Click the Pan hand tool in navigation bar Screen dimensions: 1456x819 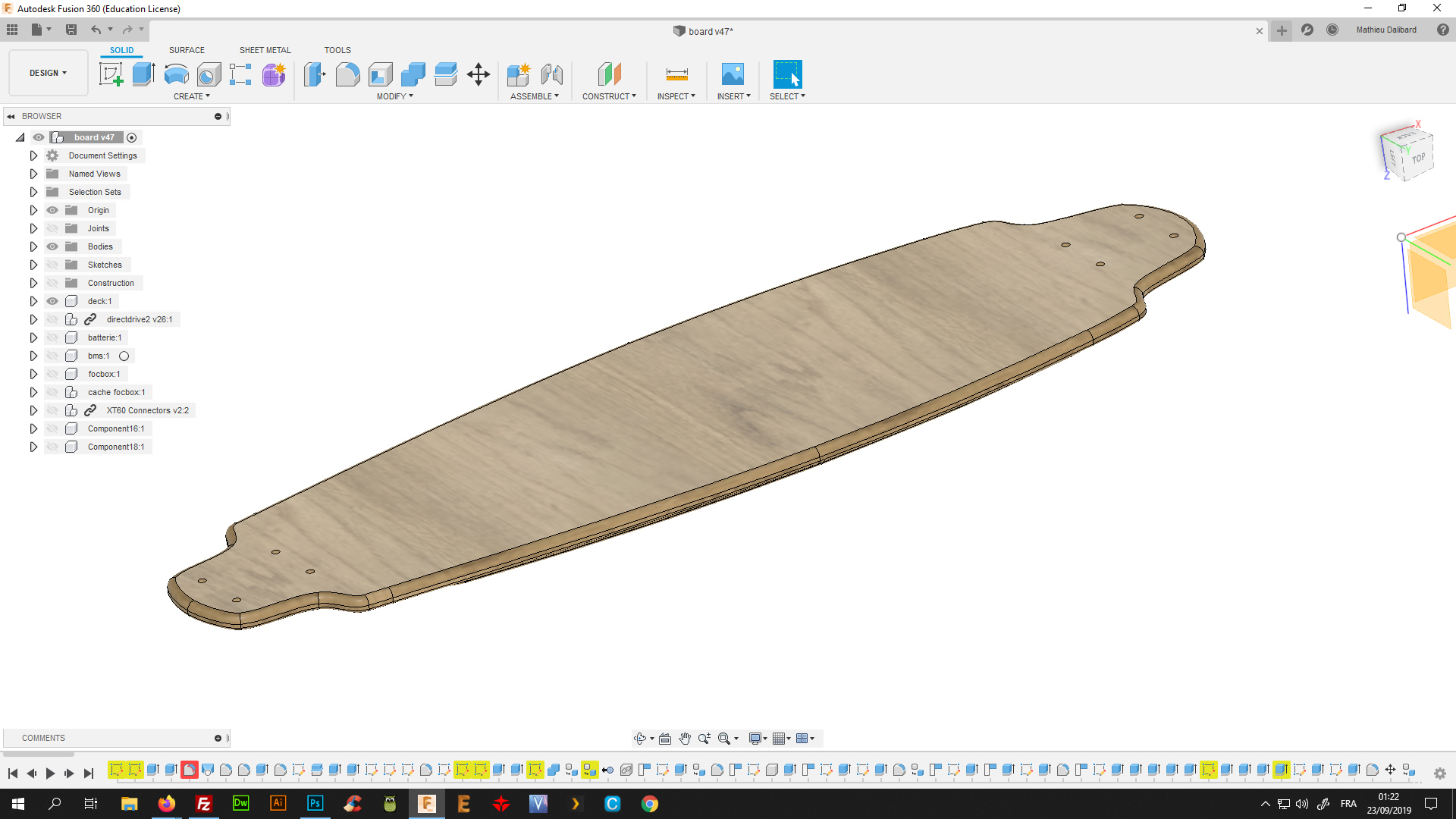coord(685,739)
